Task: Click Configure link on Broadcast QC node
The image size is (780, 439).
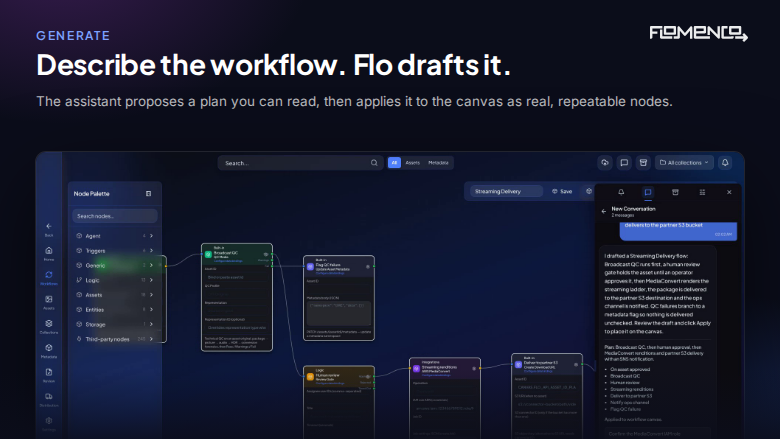Action: 228,261
